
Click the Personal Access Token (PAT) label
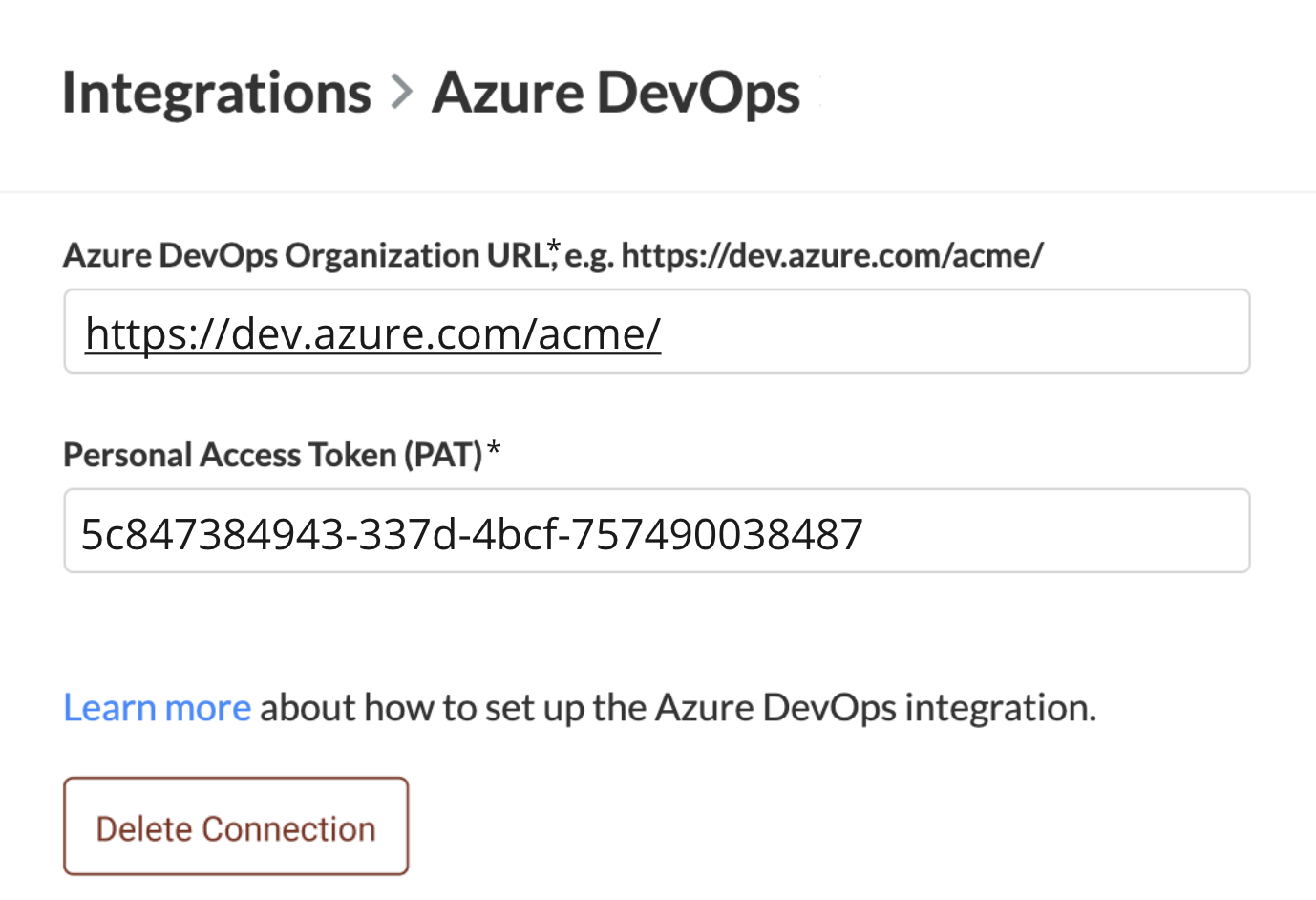tap(282, 455)
